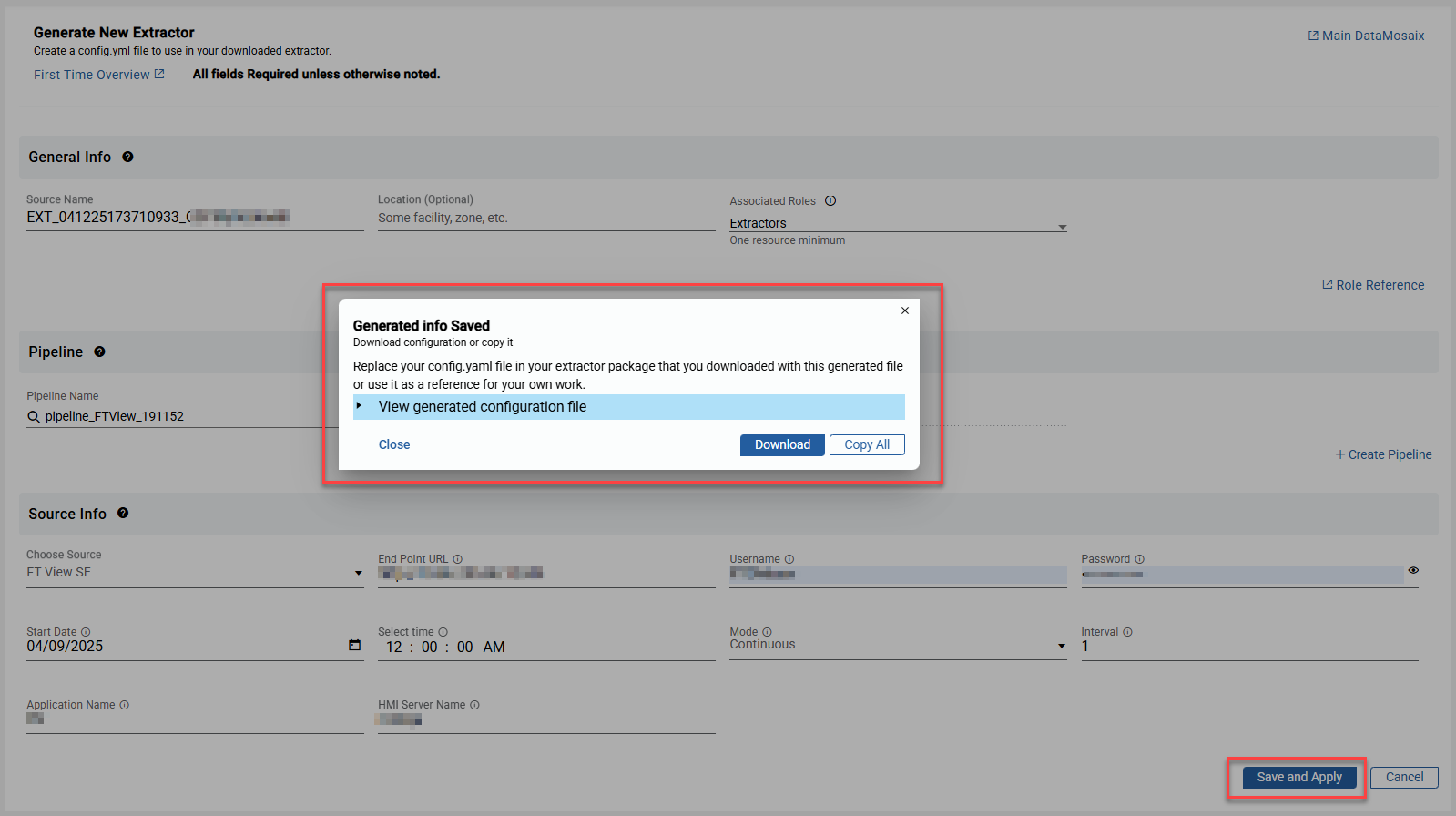Click the Close link in the dialog
The height and width of the screenshot is (816, 1456).
(x=394, y=444)
